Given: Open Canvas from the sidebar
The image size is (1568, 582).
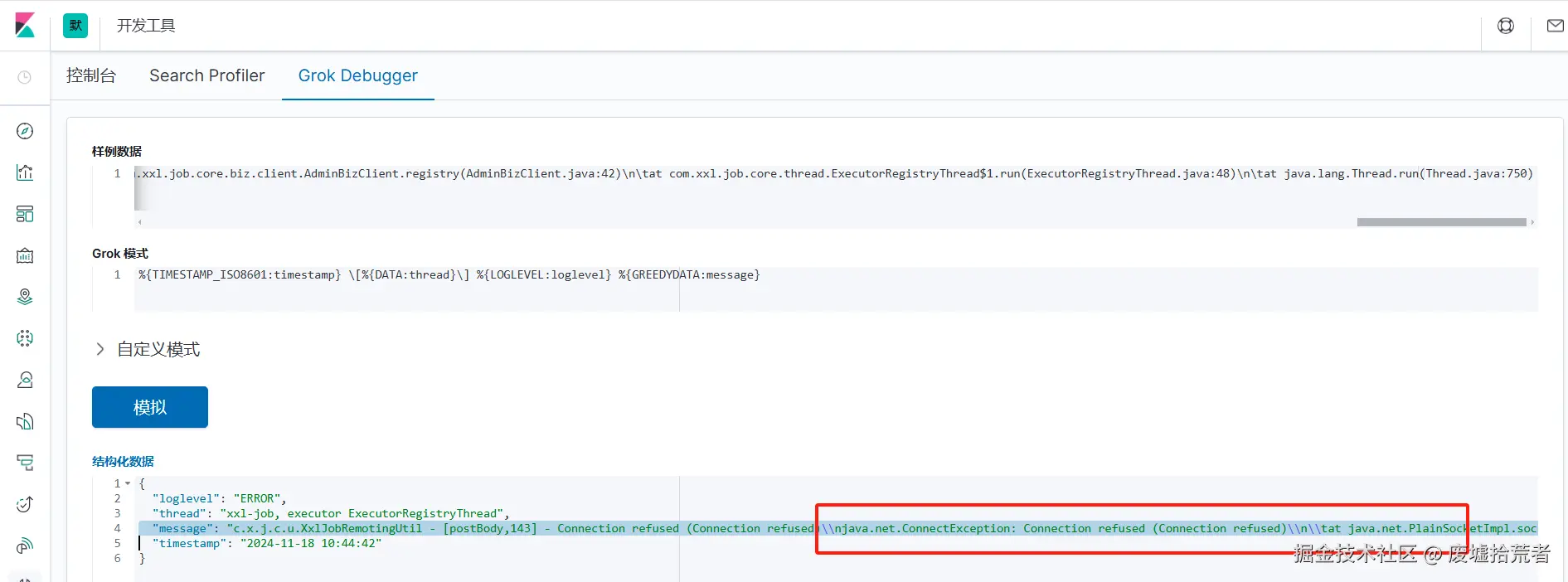Looking at the screenshot, I should click(x=25, y=255).
